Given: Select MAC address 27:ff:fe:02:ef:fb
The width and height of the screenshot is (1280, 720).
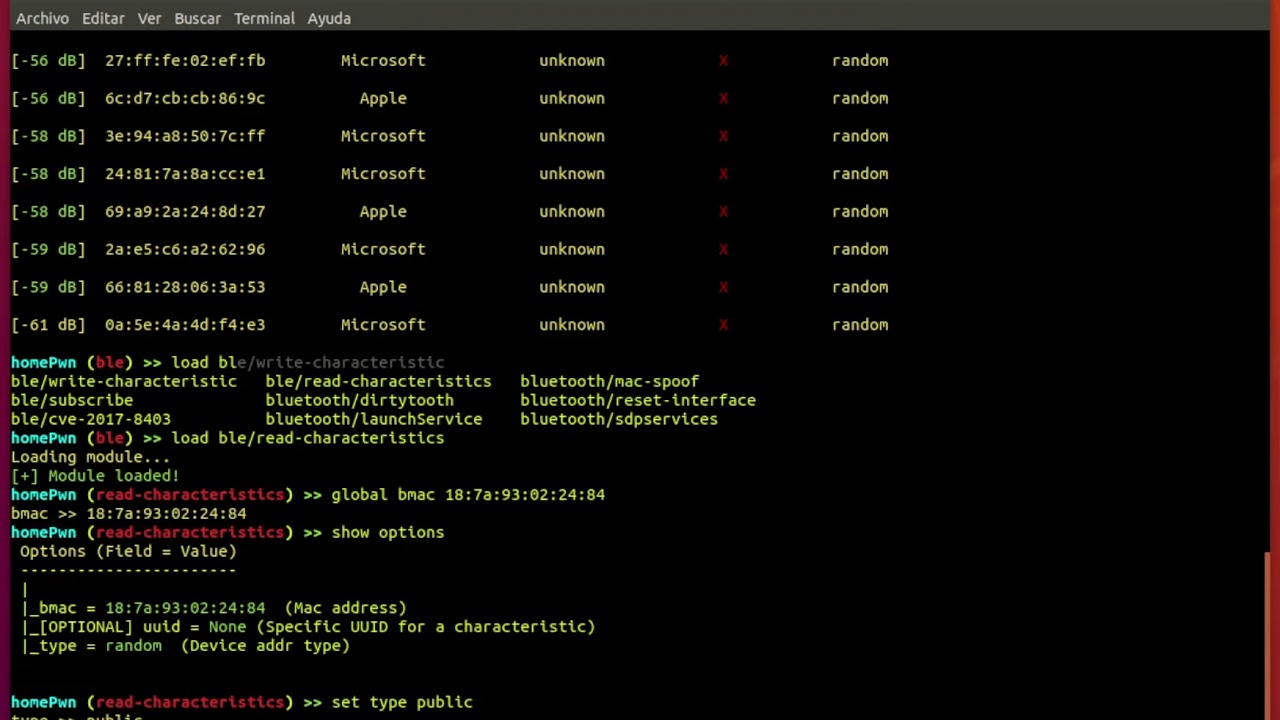Looking at the screenshot, I should tap(185, 60).
